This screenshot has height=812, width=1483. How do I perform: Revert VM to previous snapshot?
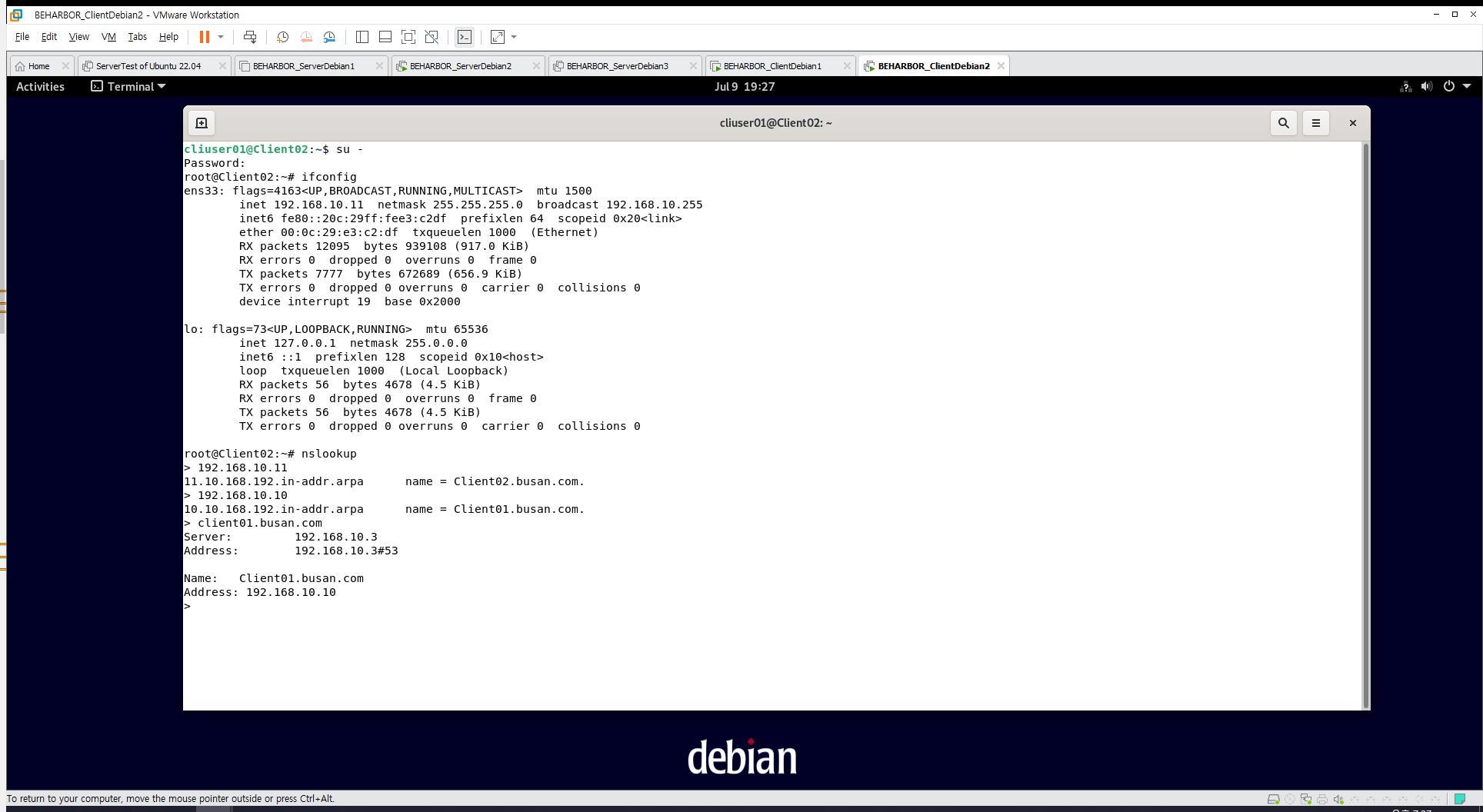point(306,37)
